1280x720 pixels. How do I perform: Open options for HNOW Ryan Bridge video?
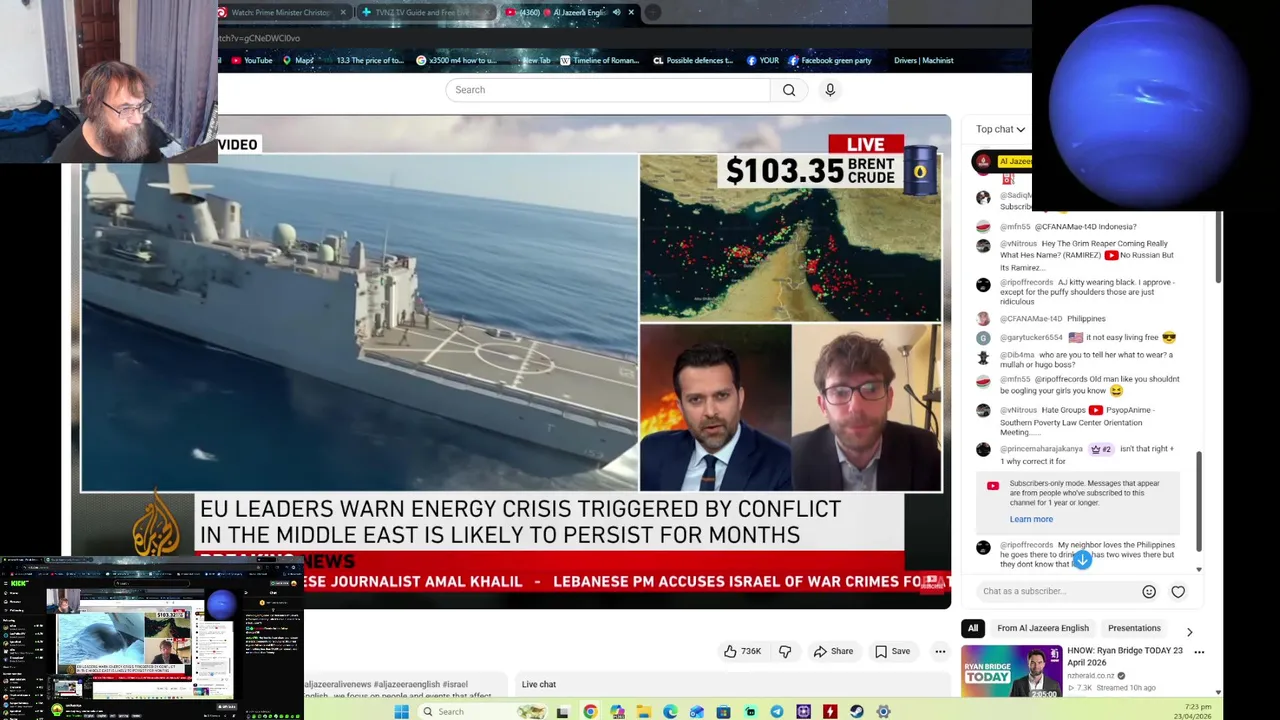tap(1199, 652)
